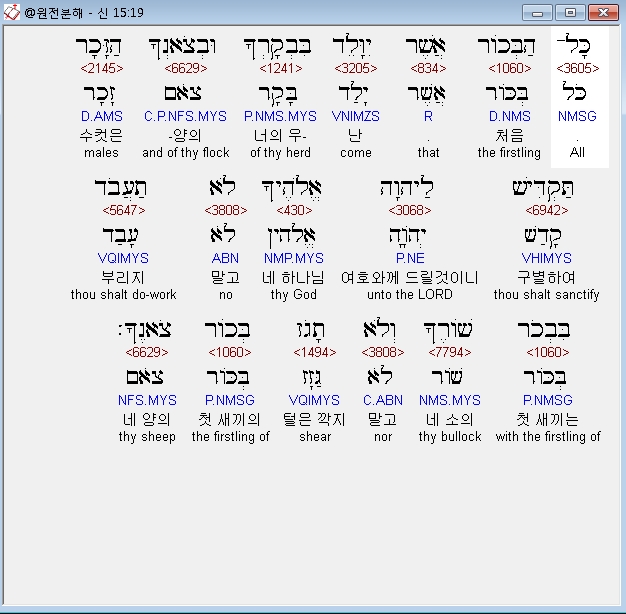This screenshot has width=626, height=614.
Task: Select parsing code VQIMYS above 'thou shalt do-work'
Action: (123, 258)
